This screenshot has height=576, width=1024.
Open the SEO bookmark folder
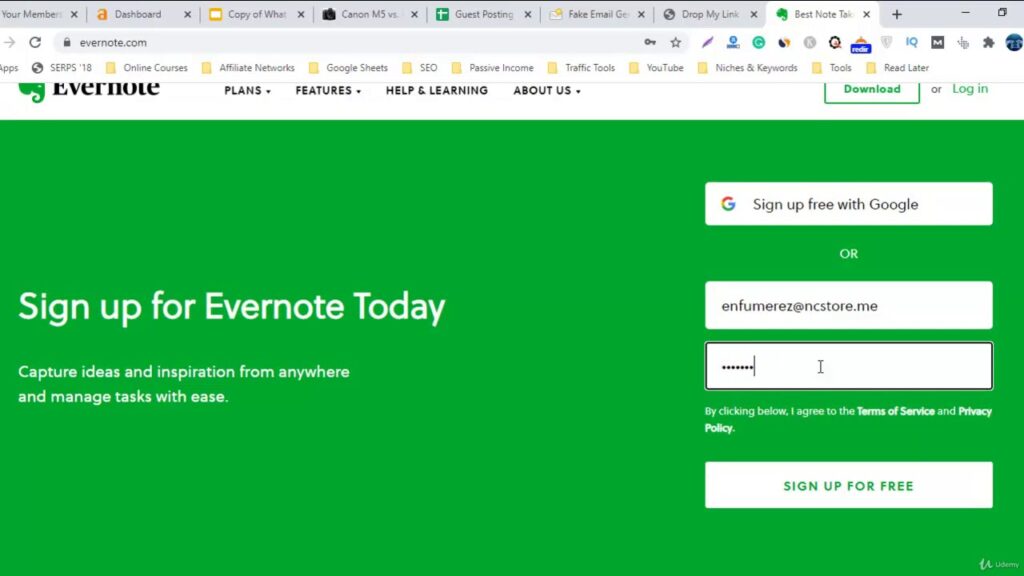(x=420, y=67)
